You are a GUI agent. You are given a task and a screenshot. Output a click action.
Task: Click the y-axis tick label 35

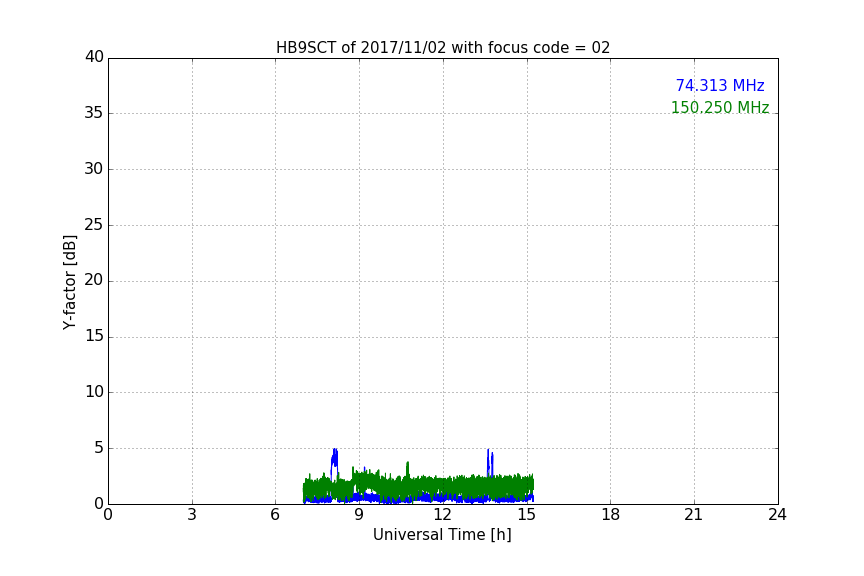point(94,113)
